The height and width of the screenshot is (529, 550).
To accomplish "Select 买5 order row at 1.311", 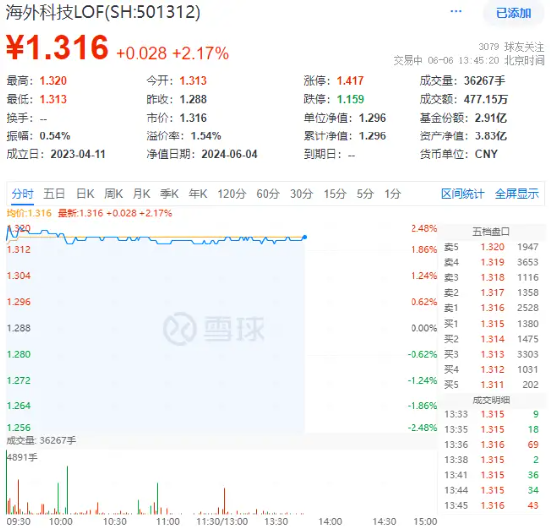I will (x=491, y=385).
